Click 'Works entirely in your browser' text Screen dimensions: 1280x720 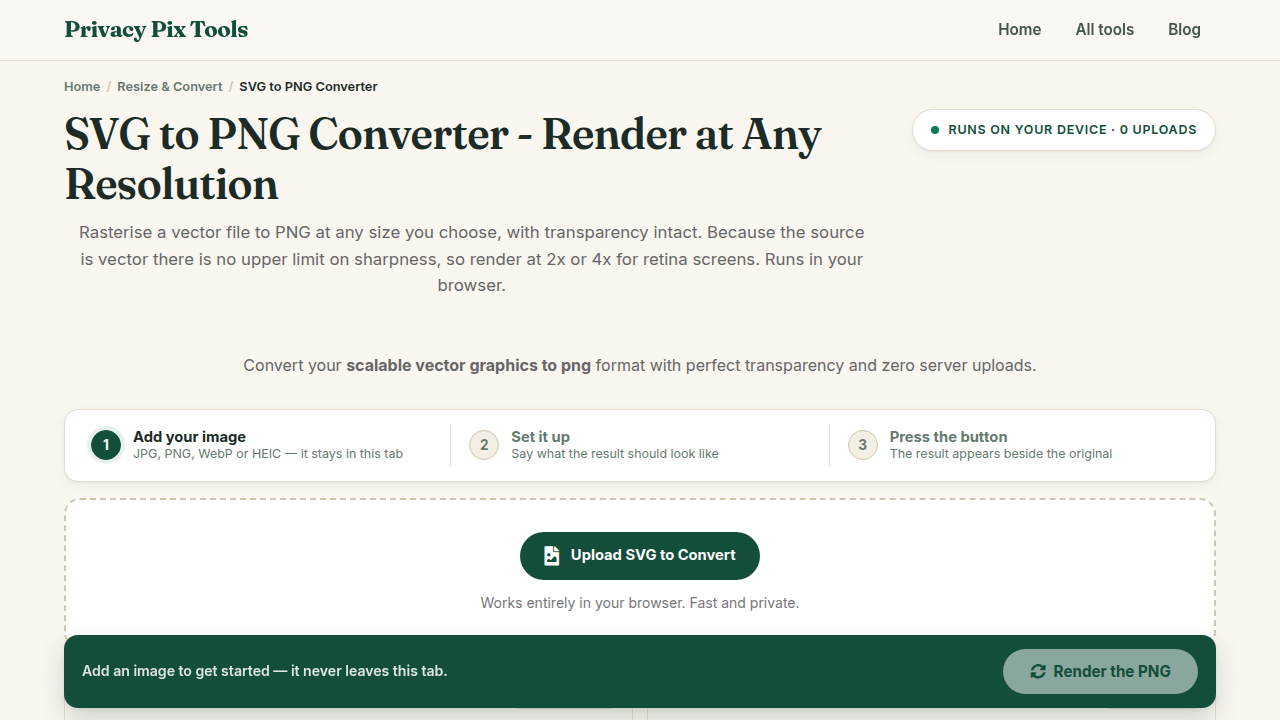[x=640, y=603]
